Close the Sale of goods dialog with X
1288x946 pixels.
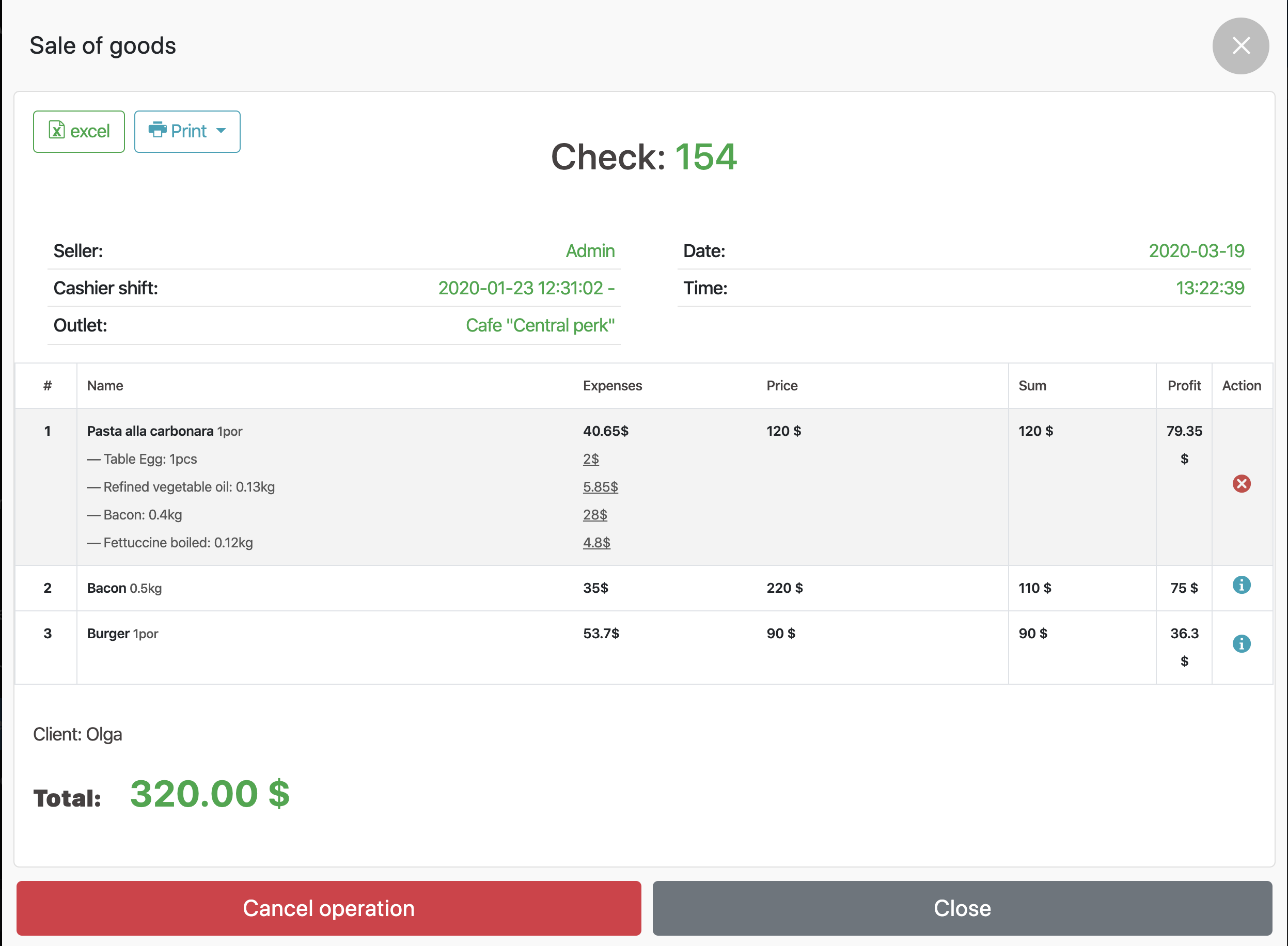pyautogui.click(x=1240, y=46)
